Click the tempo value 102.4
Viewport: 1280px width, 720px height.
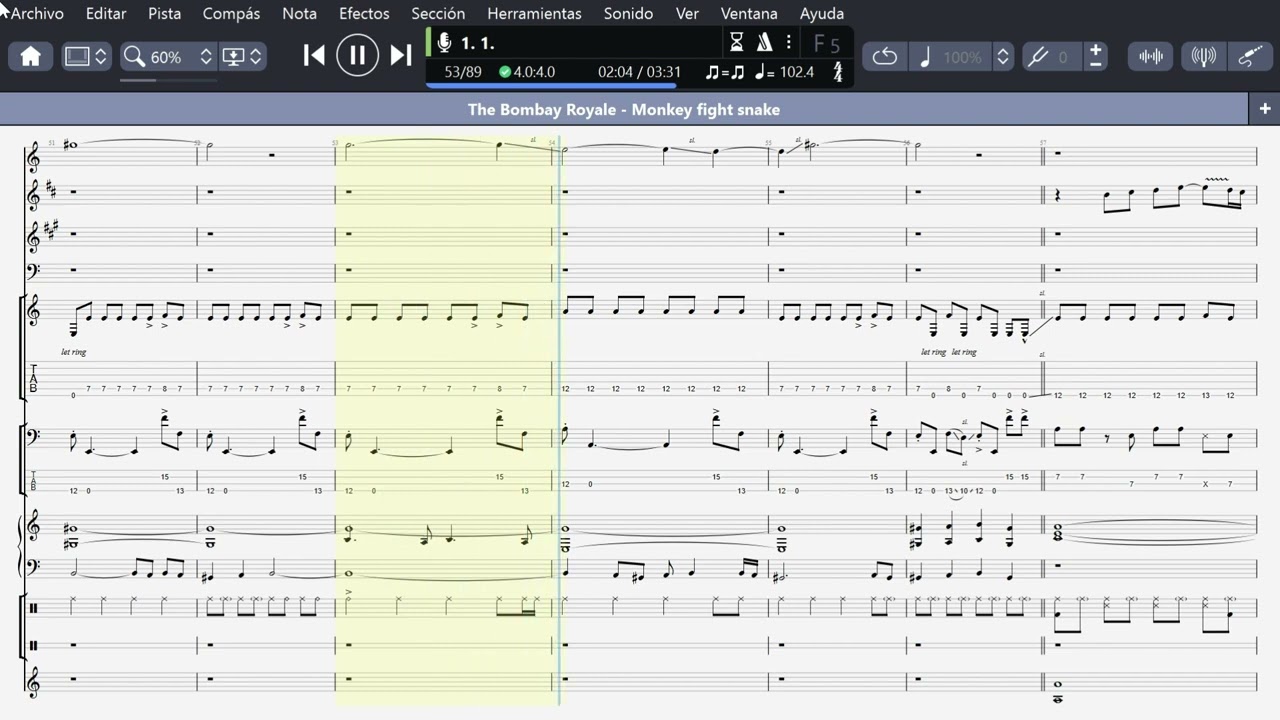[796, 72]
